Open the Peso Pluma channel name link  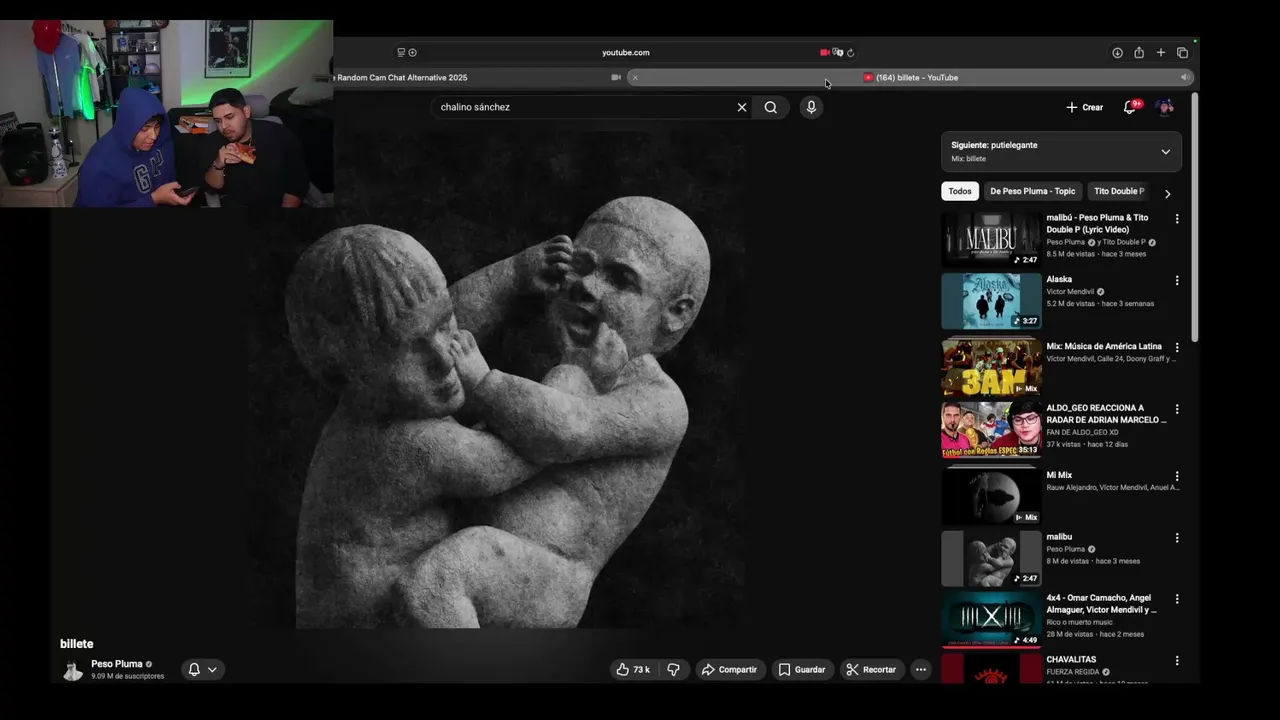pos(117,664)
